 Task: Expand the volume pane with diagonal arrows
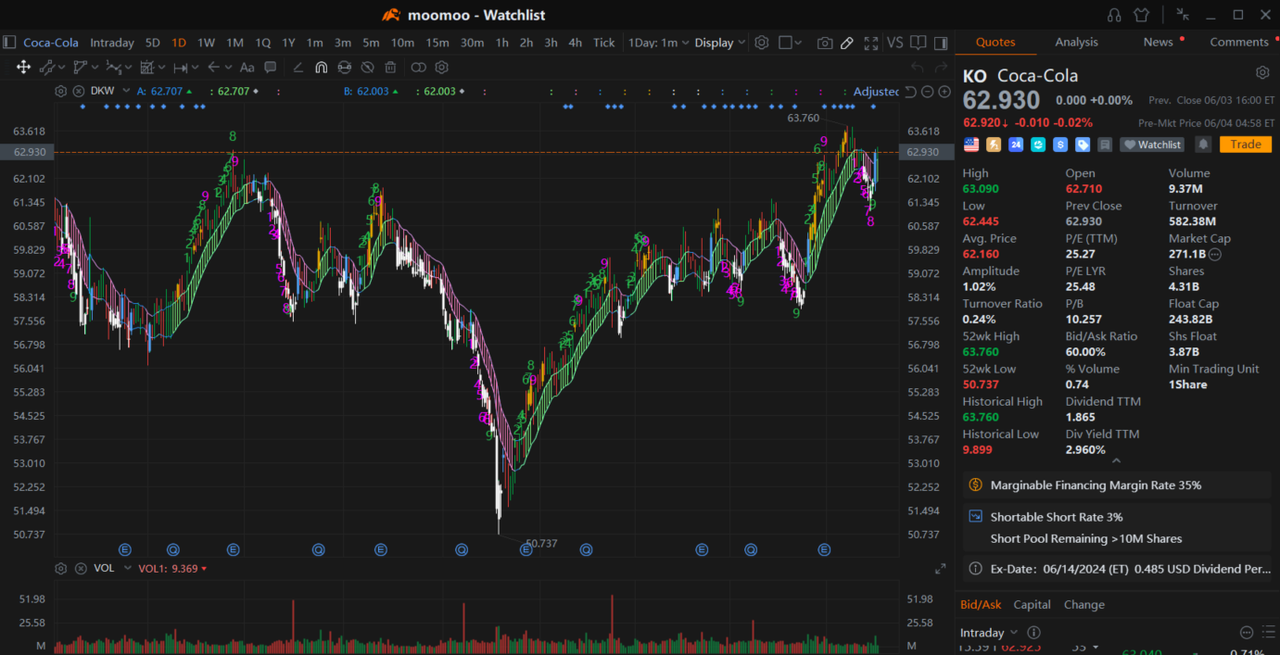pos(940,568)
